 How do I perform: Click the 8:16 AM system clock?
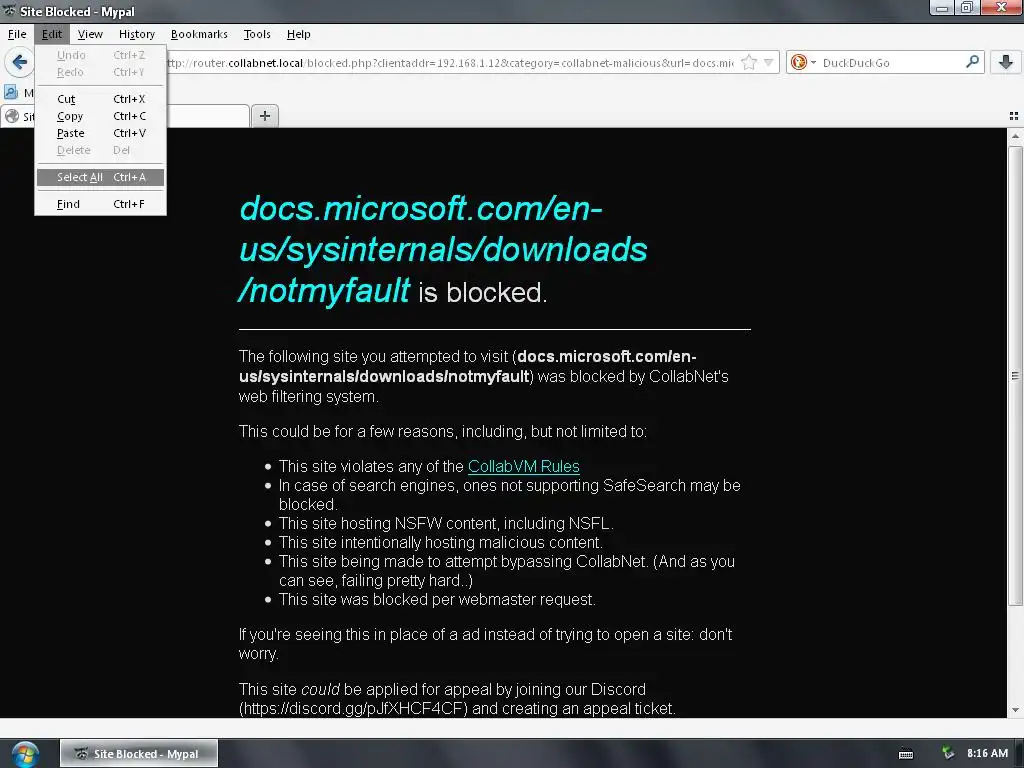[987, 753]
